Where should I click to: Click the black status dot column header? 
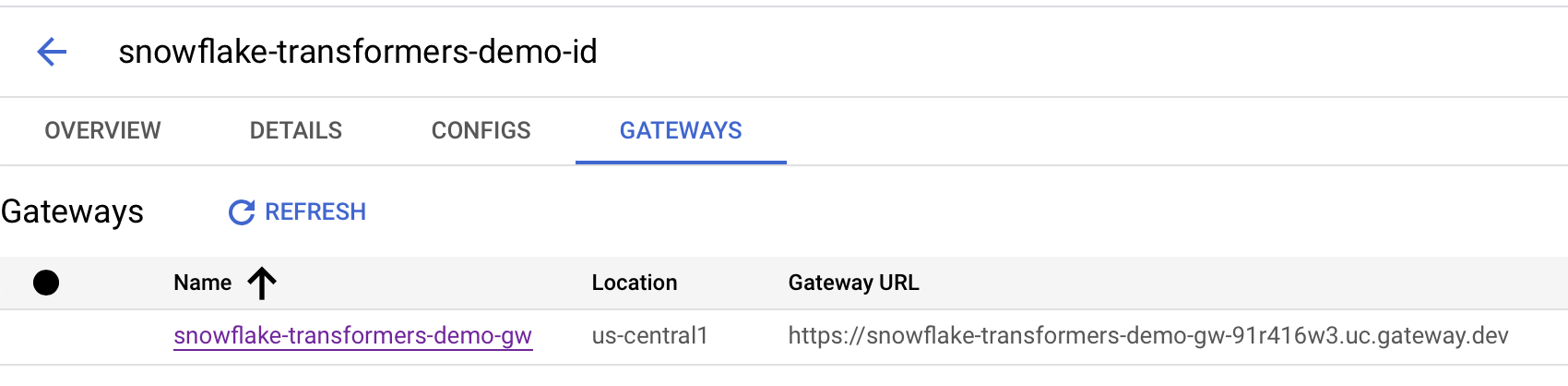[46, 283]
